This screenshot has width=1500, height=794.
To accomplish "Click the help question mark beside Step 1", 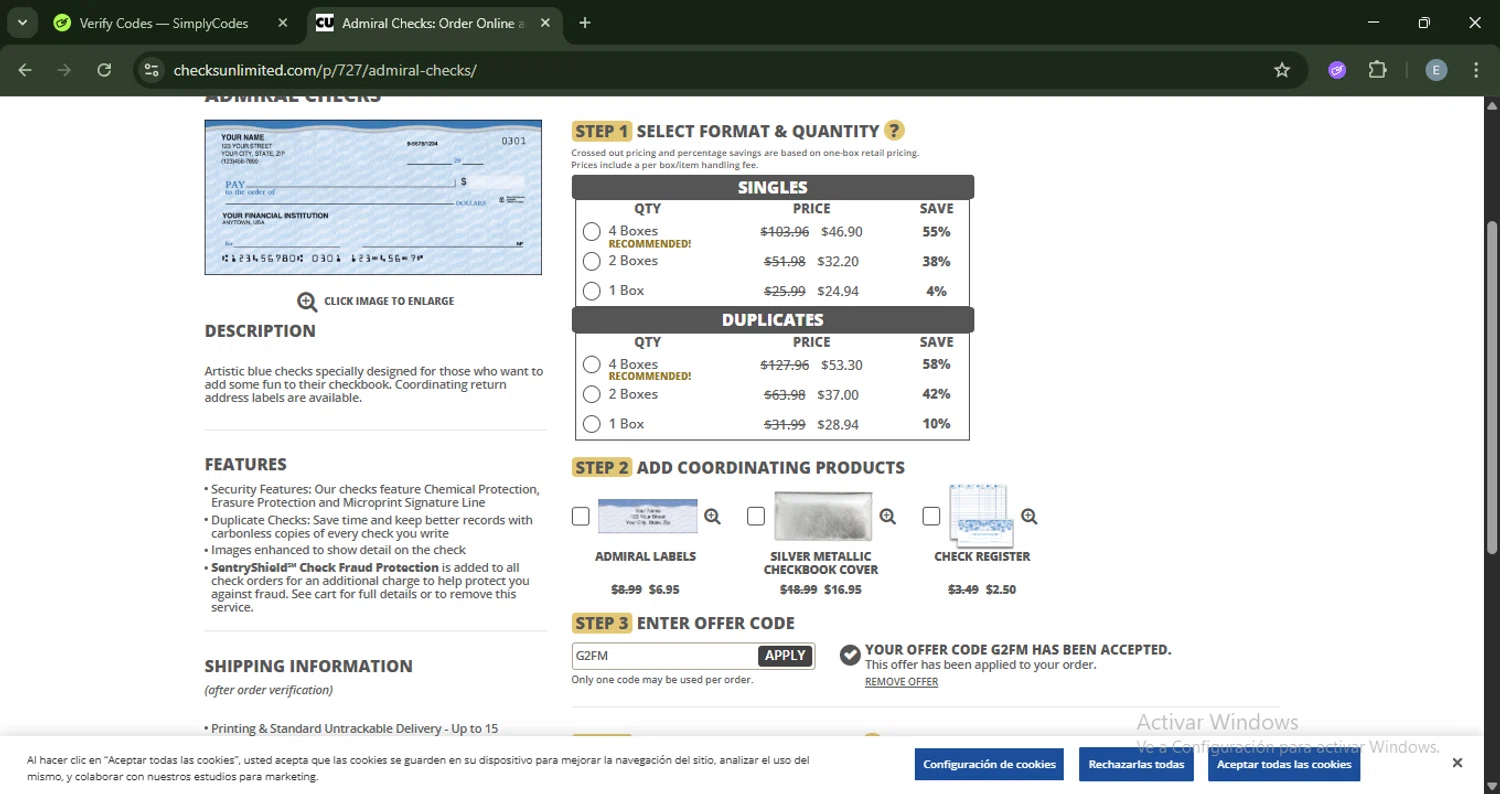I will tap(894, 131).
